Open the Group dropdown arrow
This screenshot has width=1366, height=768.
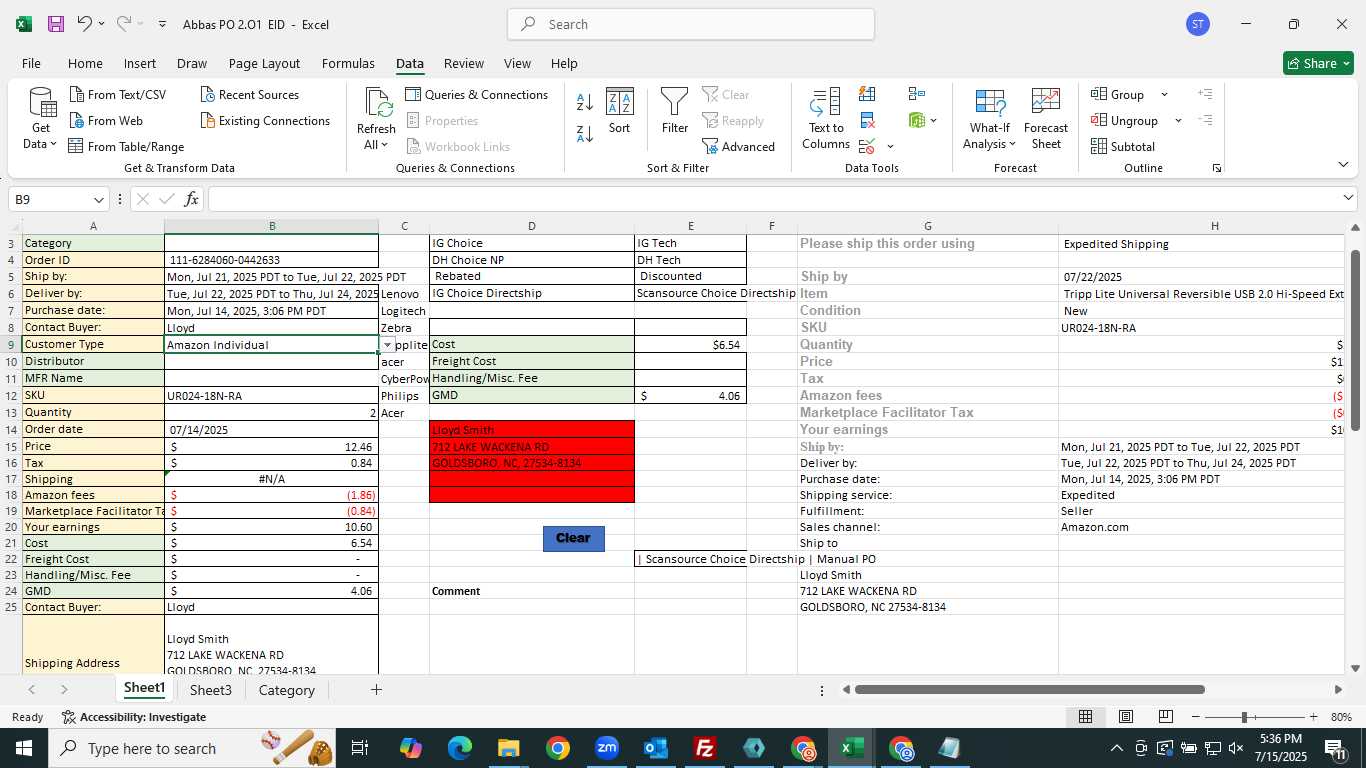coord(1164,94)
